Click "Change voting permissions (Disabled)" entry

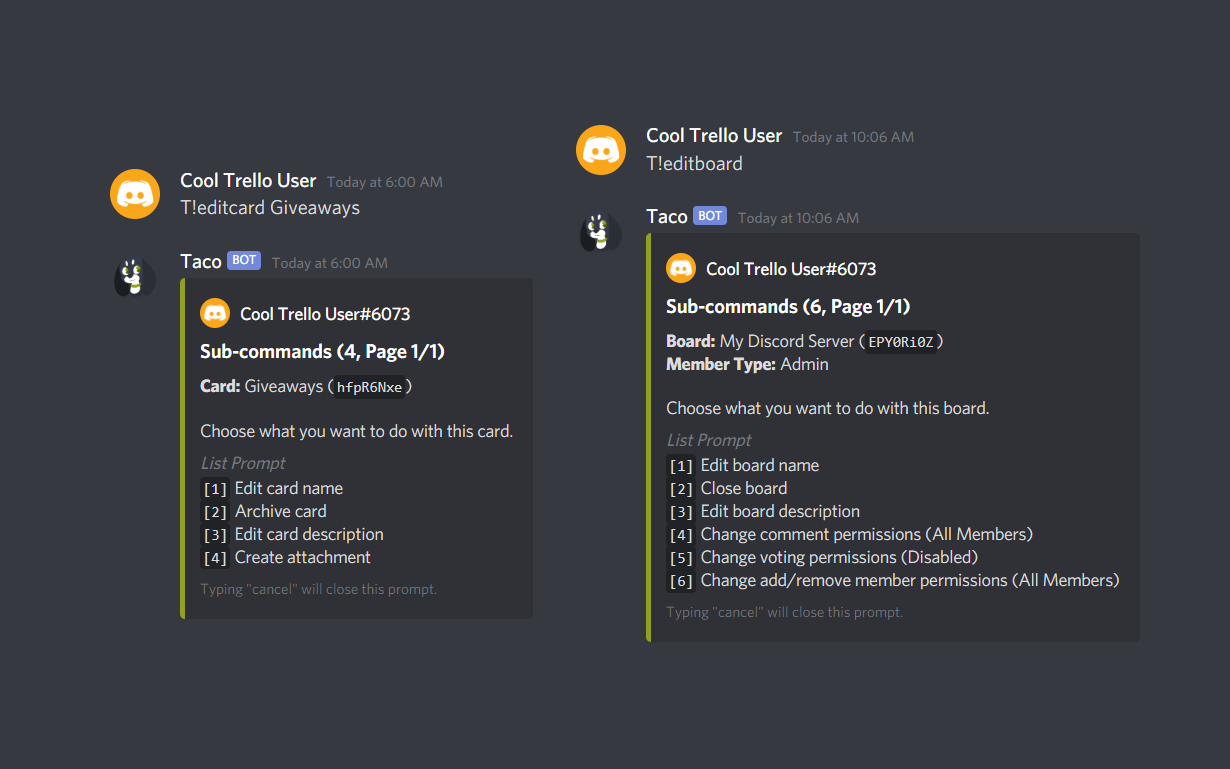pos(838,558)
